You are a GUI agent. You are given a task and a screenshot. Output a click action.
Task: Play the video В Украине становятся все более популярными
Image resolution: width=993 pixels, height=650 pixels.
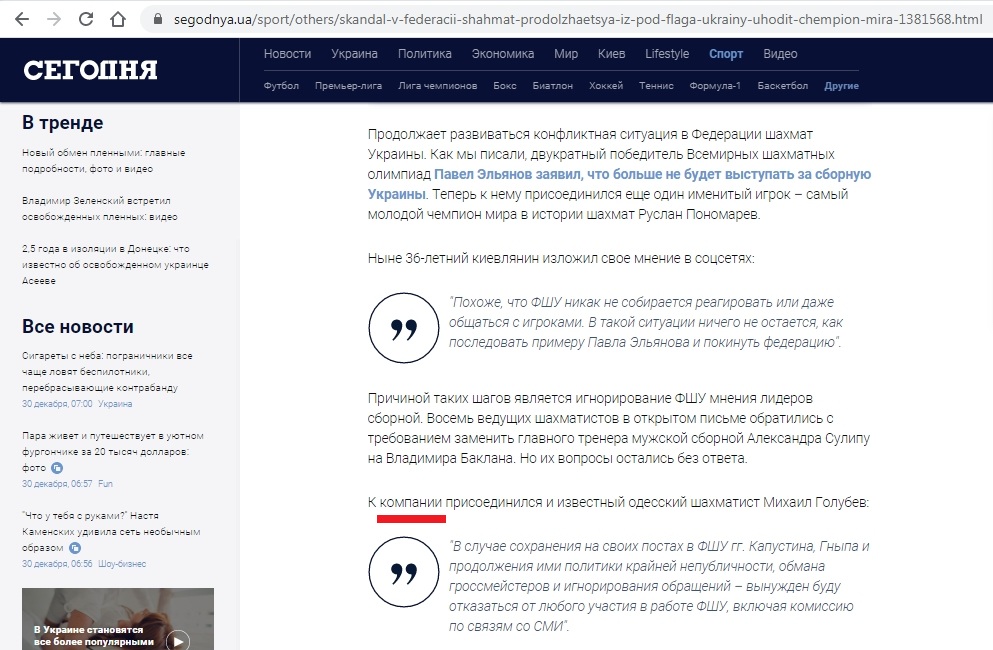178,641
